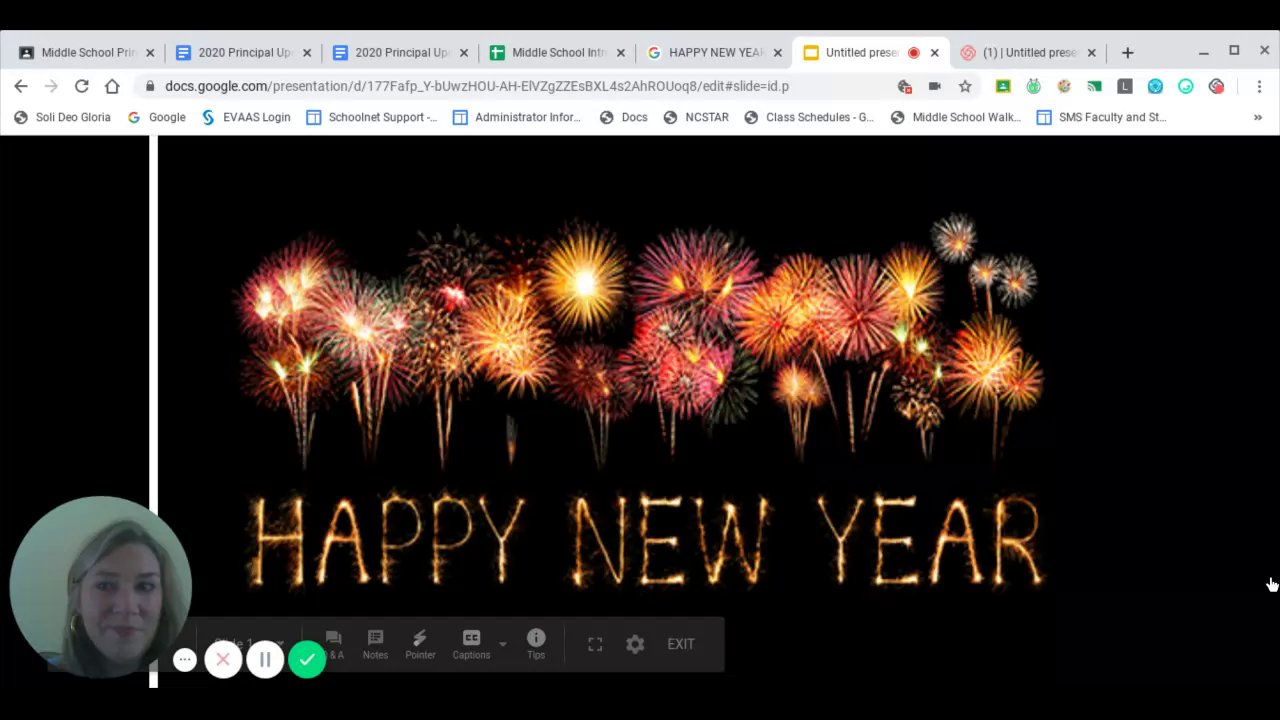This screenshot has width=1280, height=720.
Task: Open the EVAAS Login bookmark
Action: [246, 117]
